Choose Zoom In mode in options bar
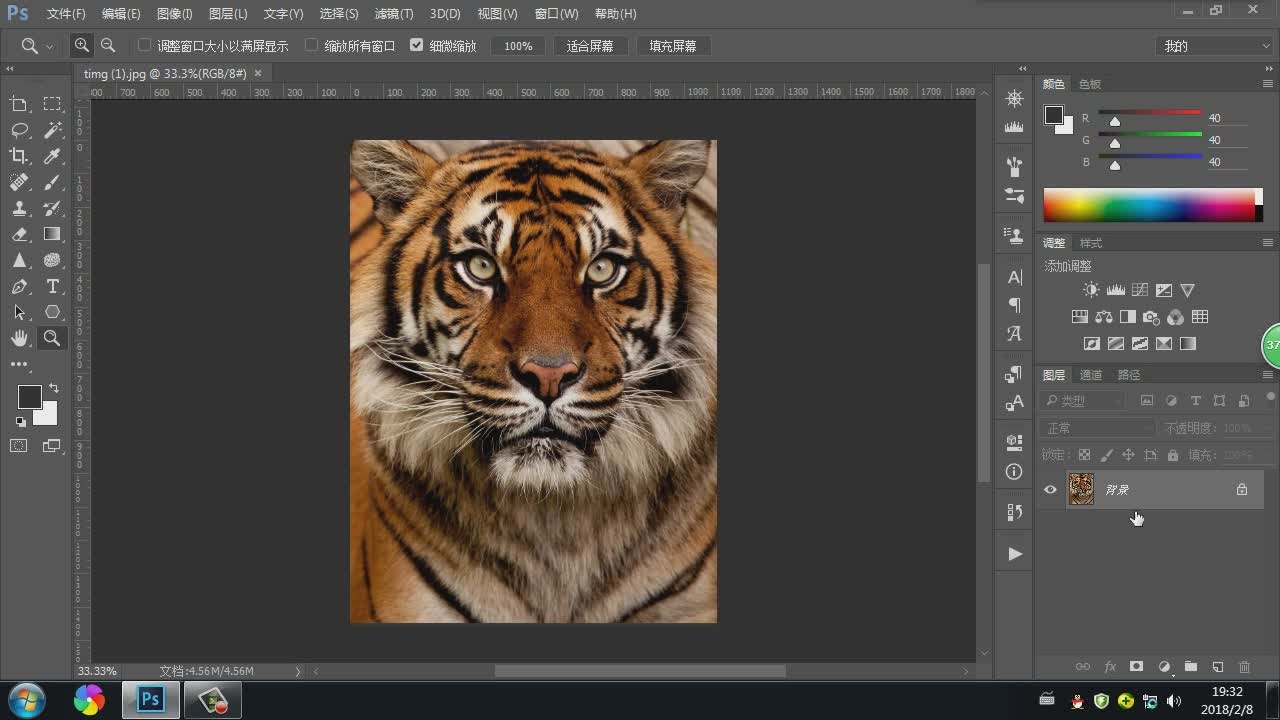Screen dimensions: 1280x720 81,45
